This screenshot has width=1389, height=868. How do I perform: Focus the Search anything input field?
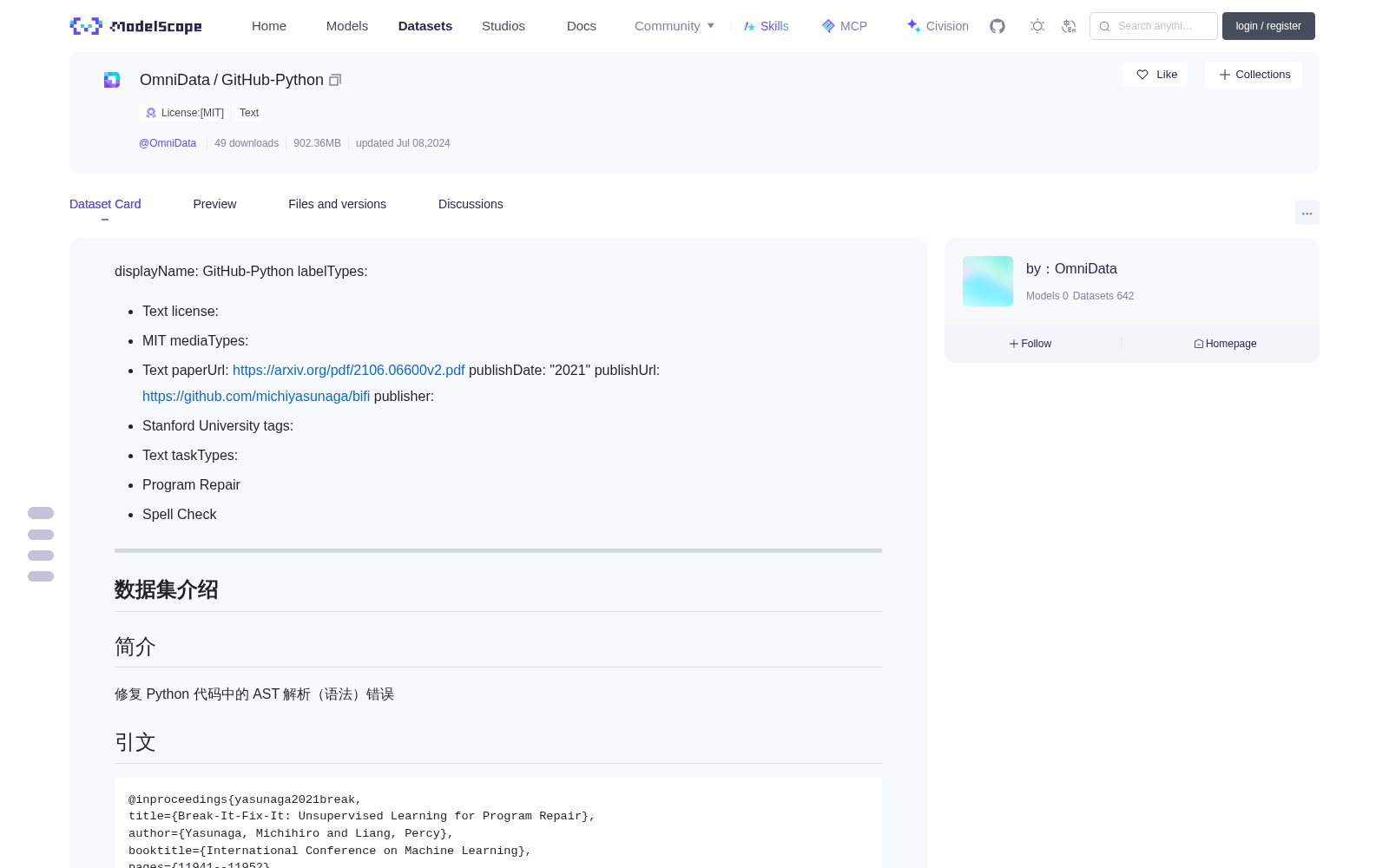click(1154, 26)
